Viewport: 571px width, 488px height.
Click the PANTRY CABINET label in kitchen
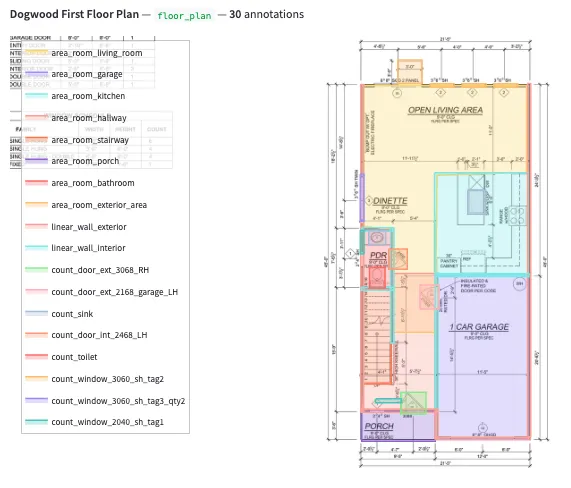tap(449, 263)
